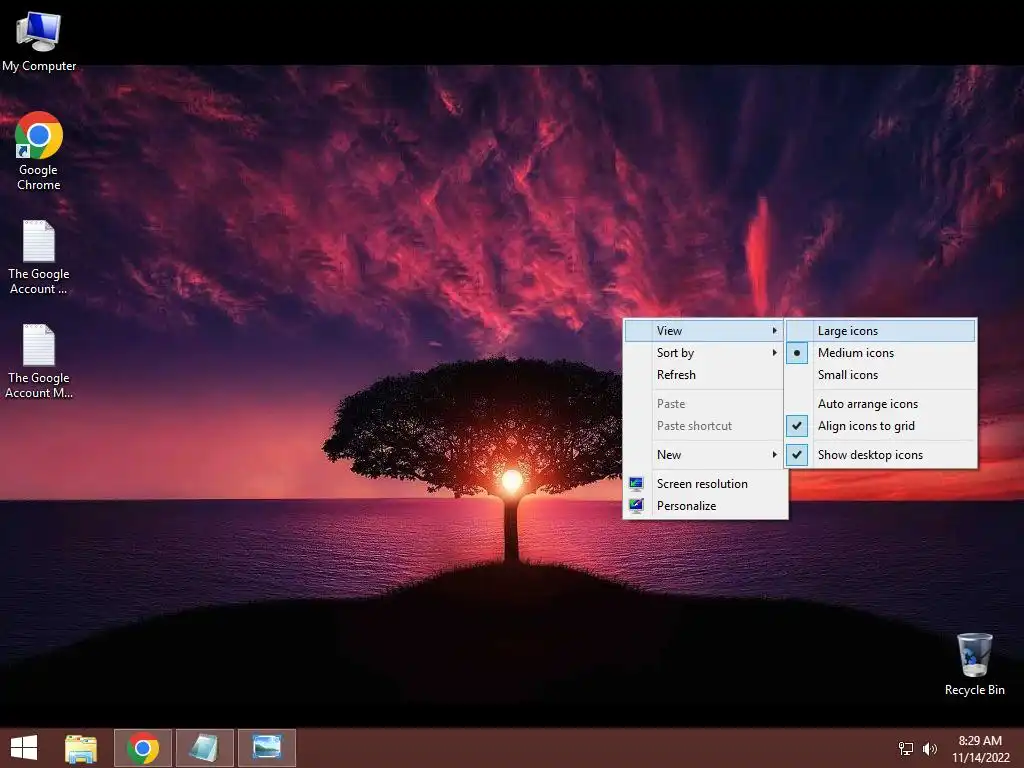The height and width of the screenshot is (768, 1024).
Task: Choose the Paste shortcut entry
Action: point(705,426)
